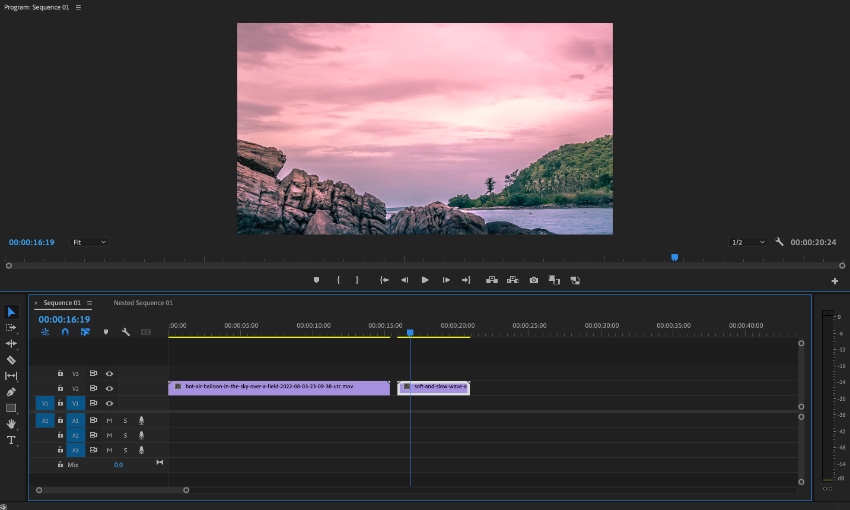850x510 pixels.
Task: Switch to Nested Sequence 01 tab
Action: click(x=143, y=303)
